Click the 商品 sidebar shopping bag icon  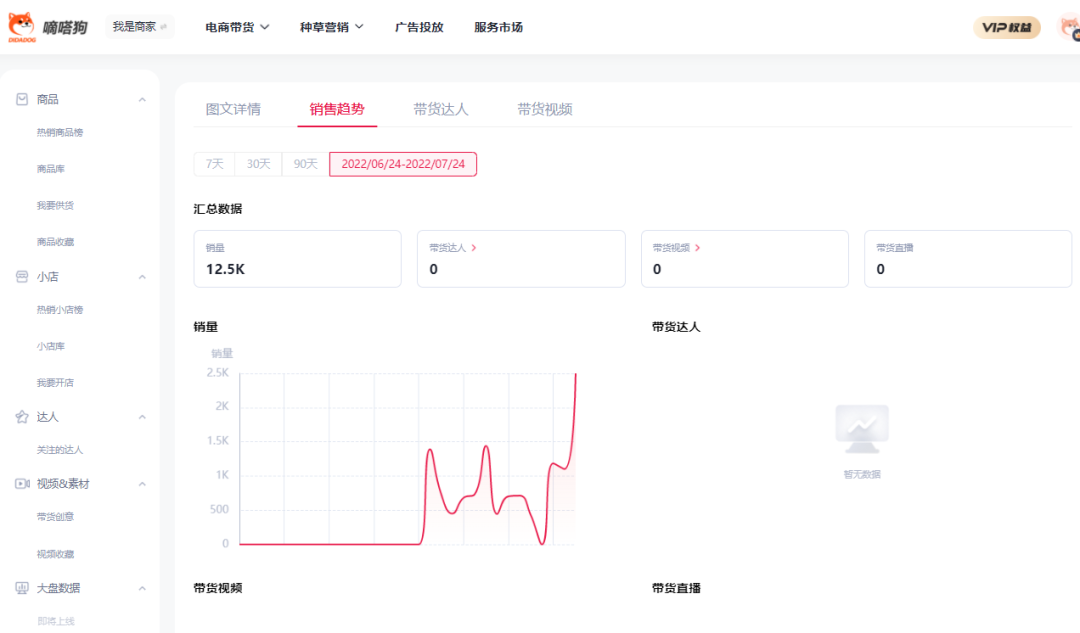[22, 99]
